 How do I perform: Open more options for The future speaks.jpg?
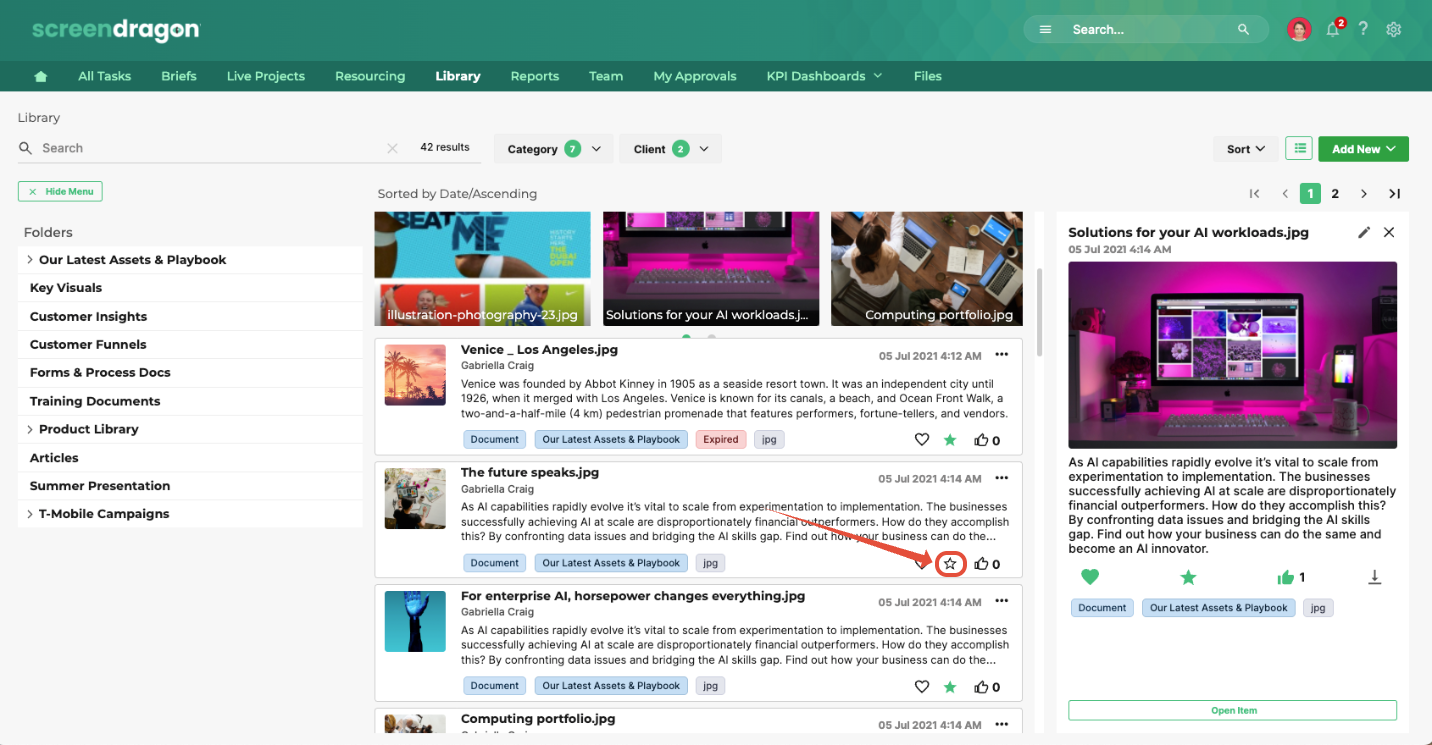tap(1001, 477)
